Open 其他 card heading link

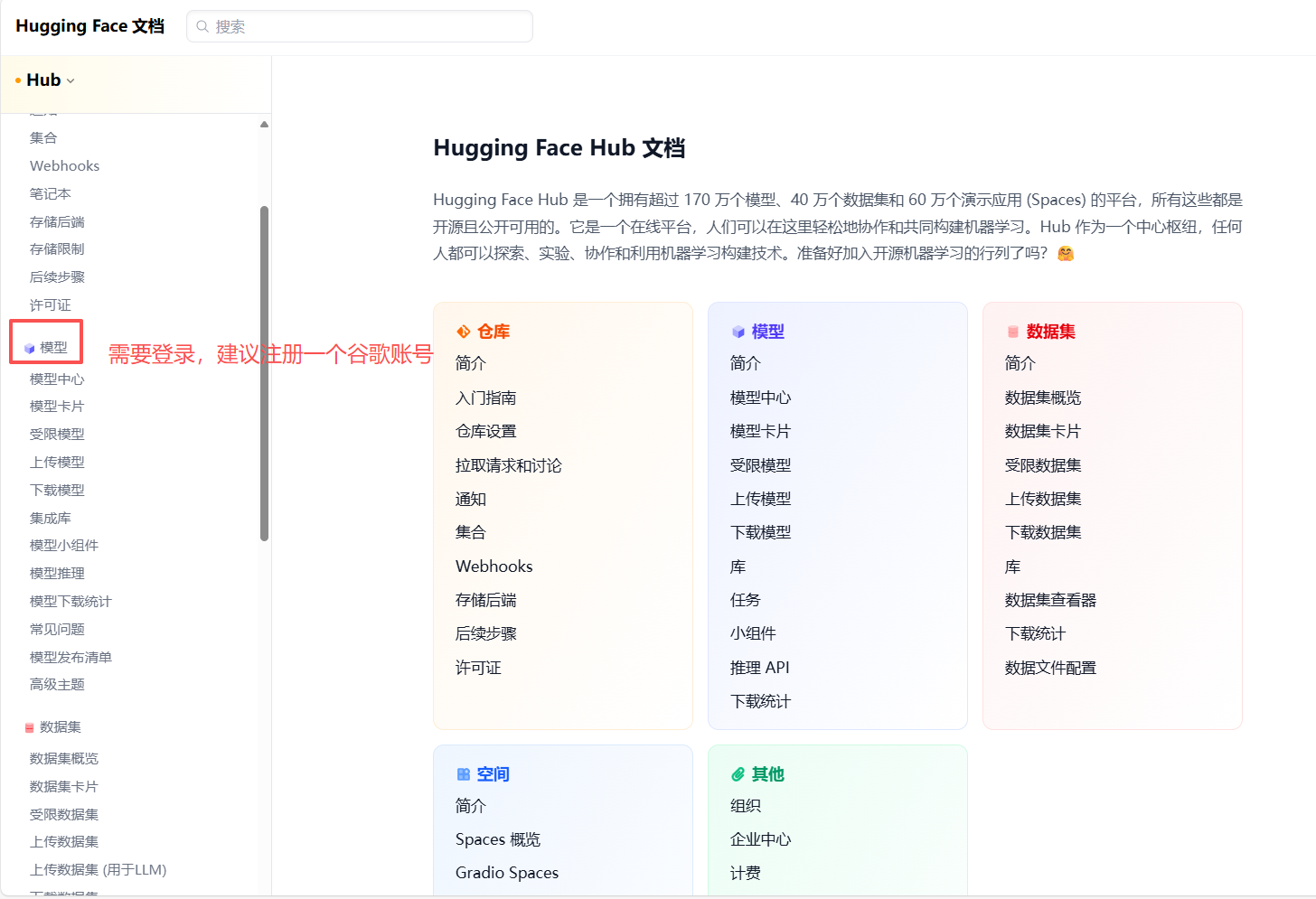click(768, 774)
